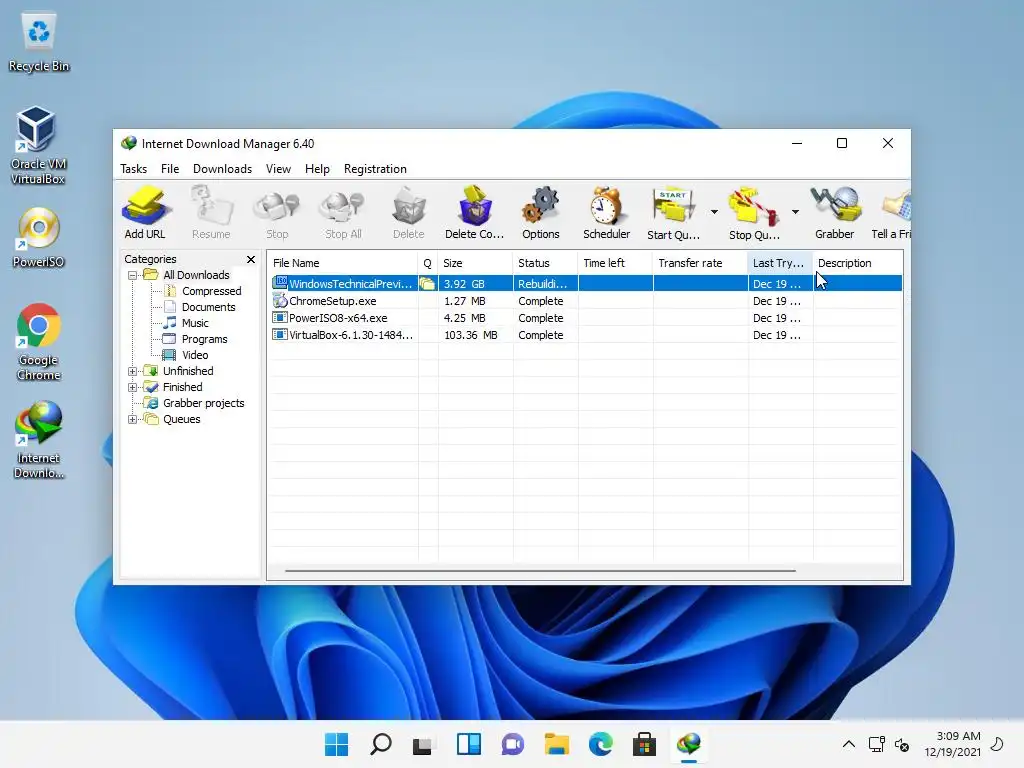Sort by the Status column header
1024x768 pixels.
coord(545,263)
